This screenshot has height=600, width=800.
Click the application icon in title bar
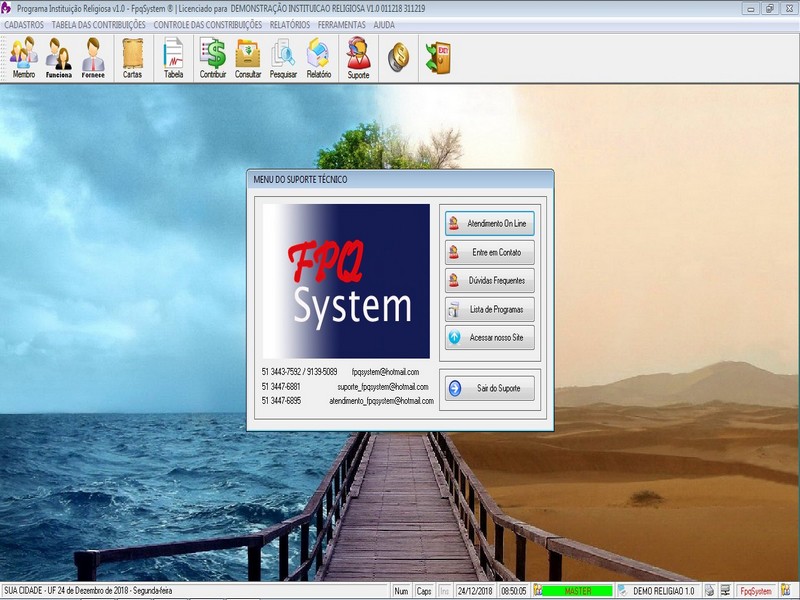point(7,8)
